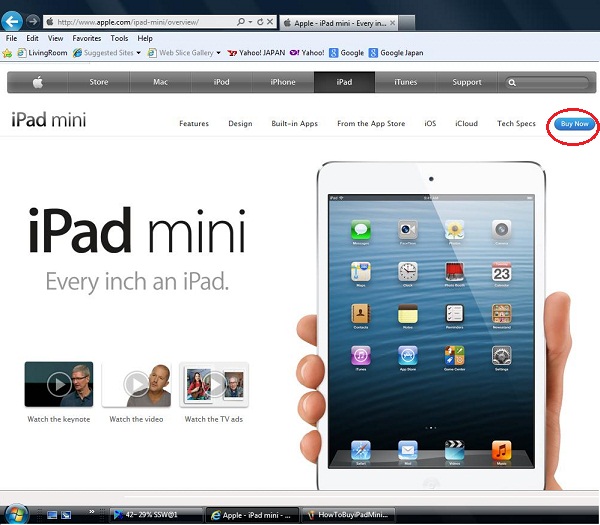The image size is (600, 525).
Task: Go to the Store section
Action: point(99,82)
